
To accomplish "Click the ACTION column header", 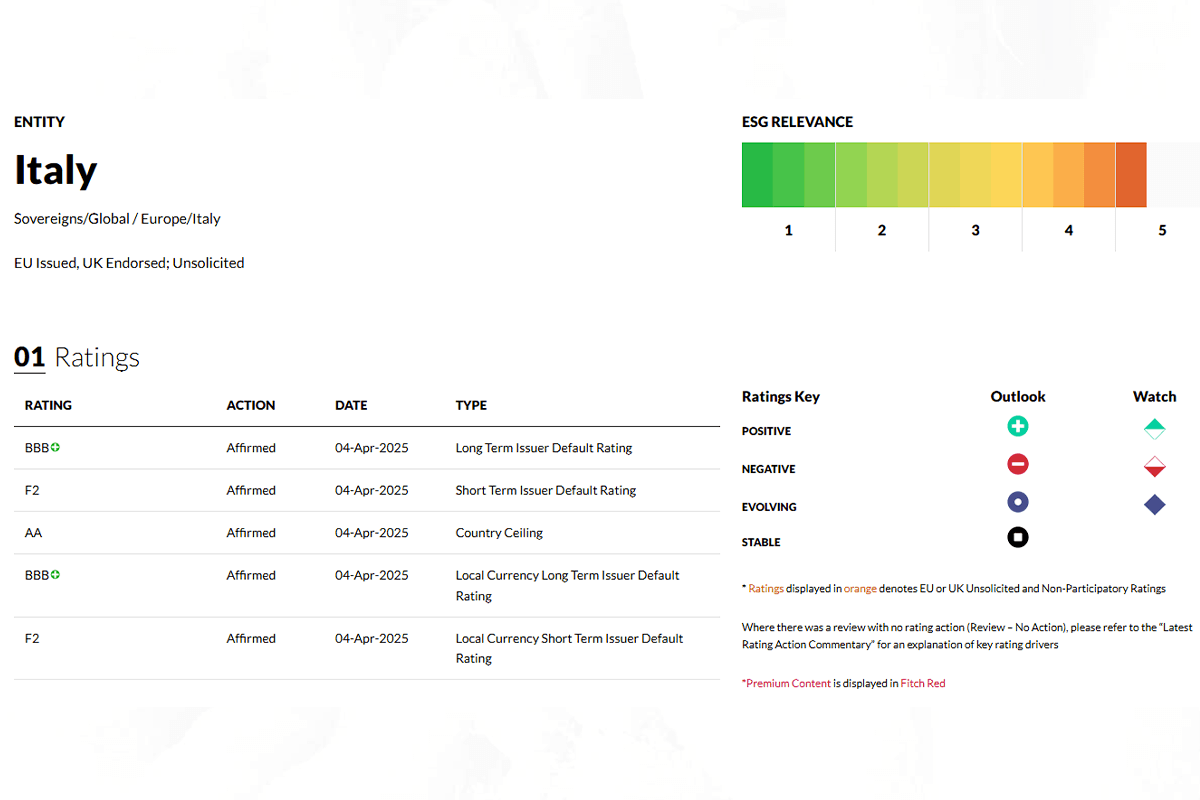I will click(x=251, y=406).
